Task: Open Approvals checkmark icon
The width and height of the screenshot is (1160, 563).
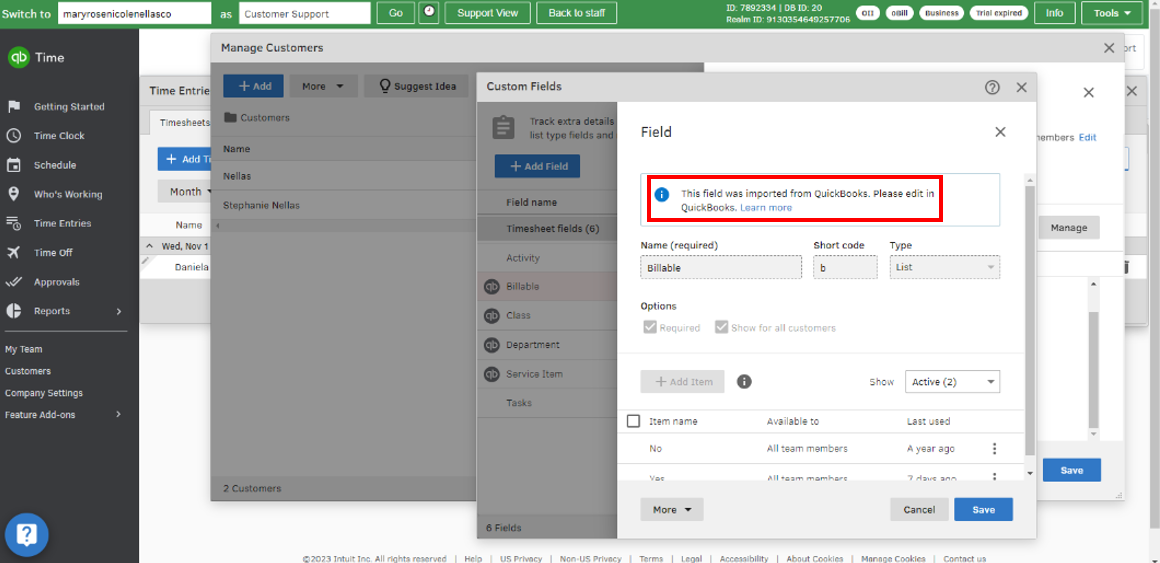Action: tap(13, 282)
